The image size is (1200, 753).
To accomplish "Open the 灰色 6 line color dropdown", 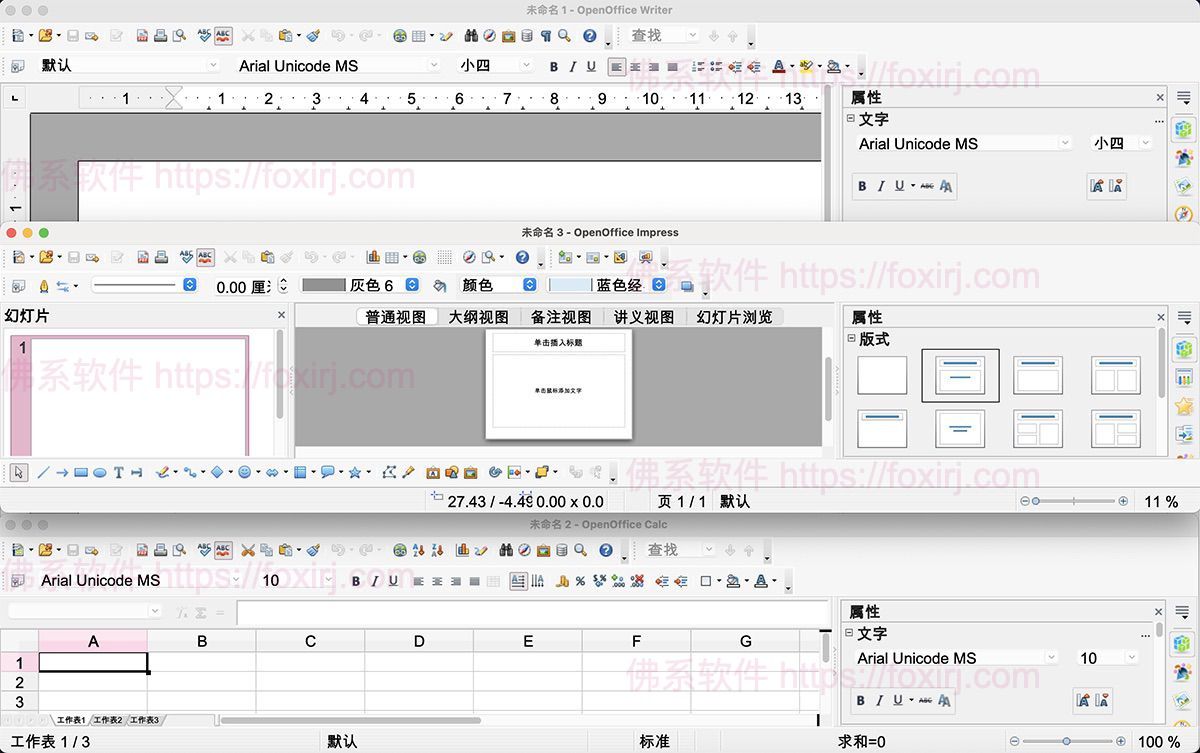I will pyautogui.click(x=412, y=285).
